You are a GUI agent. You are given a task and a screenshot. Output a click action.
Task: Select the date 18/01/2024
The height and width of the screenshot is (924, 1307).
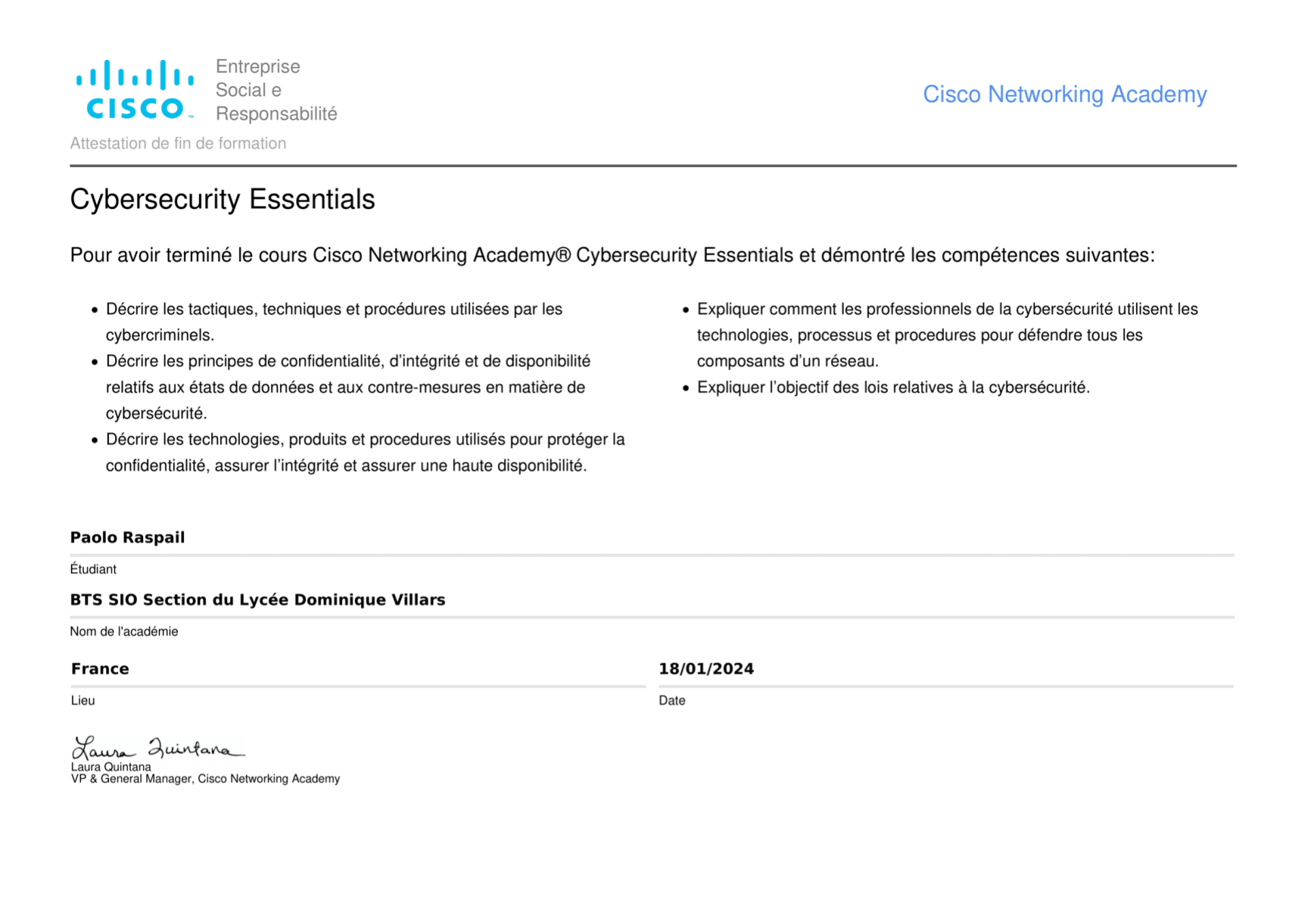click(706, 669)
